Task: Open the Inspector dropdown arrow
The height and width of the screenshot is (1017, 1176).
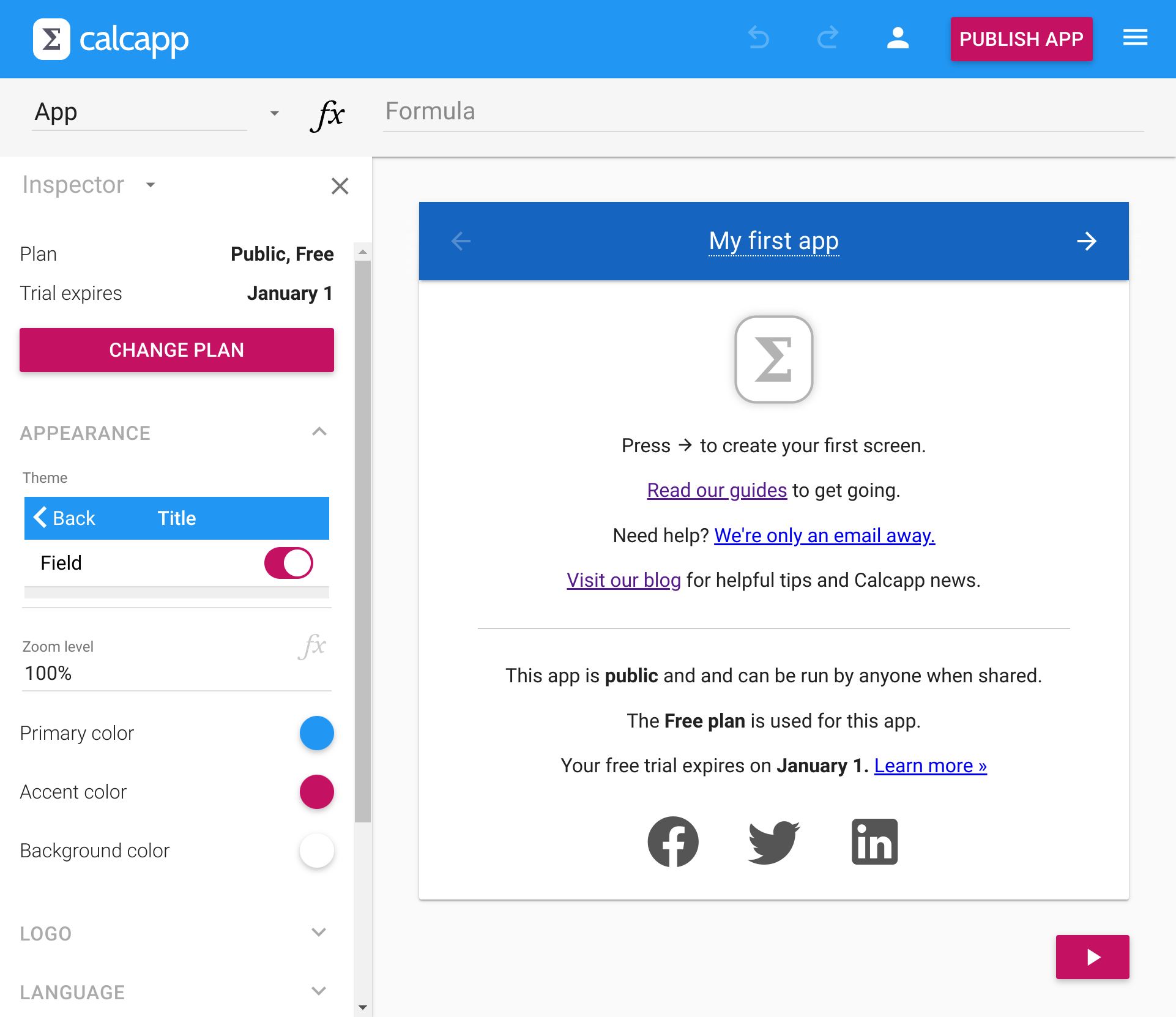Action: [151, 185]
